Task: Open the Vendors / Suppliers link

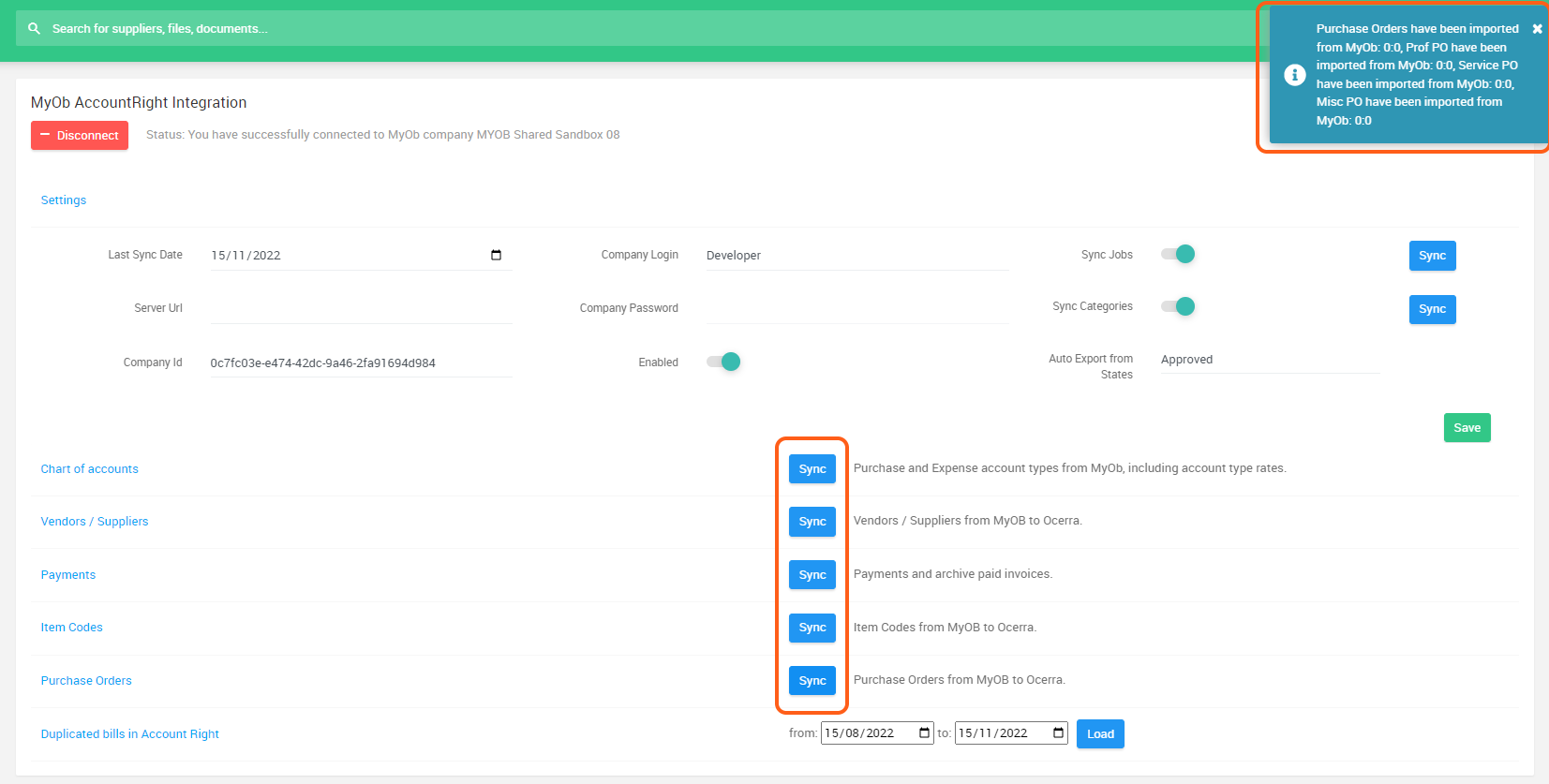Action: pyautogui.click(x=95, y=522)
